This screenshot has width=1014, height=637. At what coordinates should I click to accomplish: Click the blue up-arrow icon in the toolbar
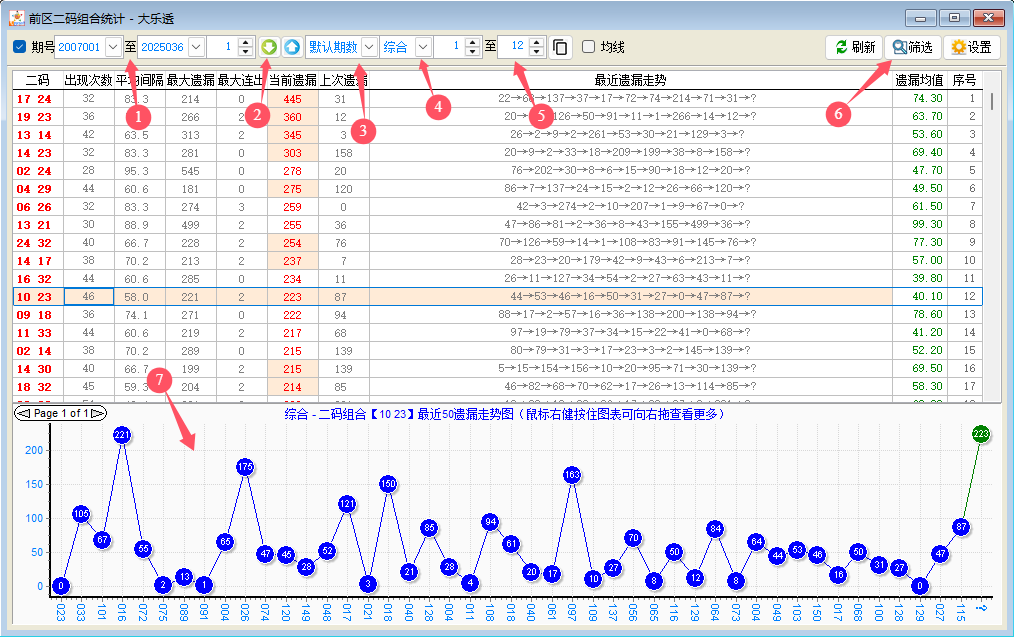coord(292,47)
